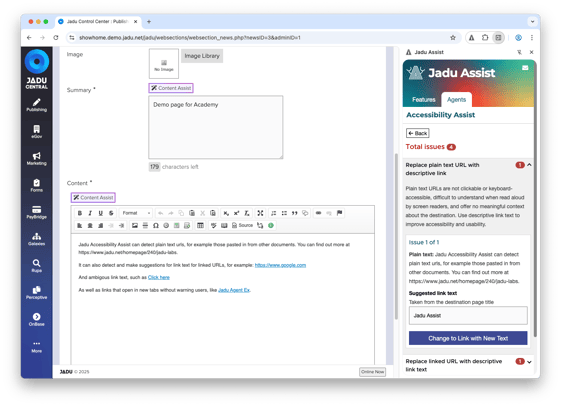Screen dimensions: 561x406
Task: Open the Marketing section in the sidebar
Action: [x=36, y=159]
